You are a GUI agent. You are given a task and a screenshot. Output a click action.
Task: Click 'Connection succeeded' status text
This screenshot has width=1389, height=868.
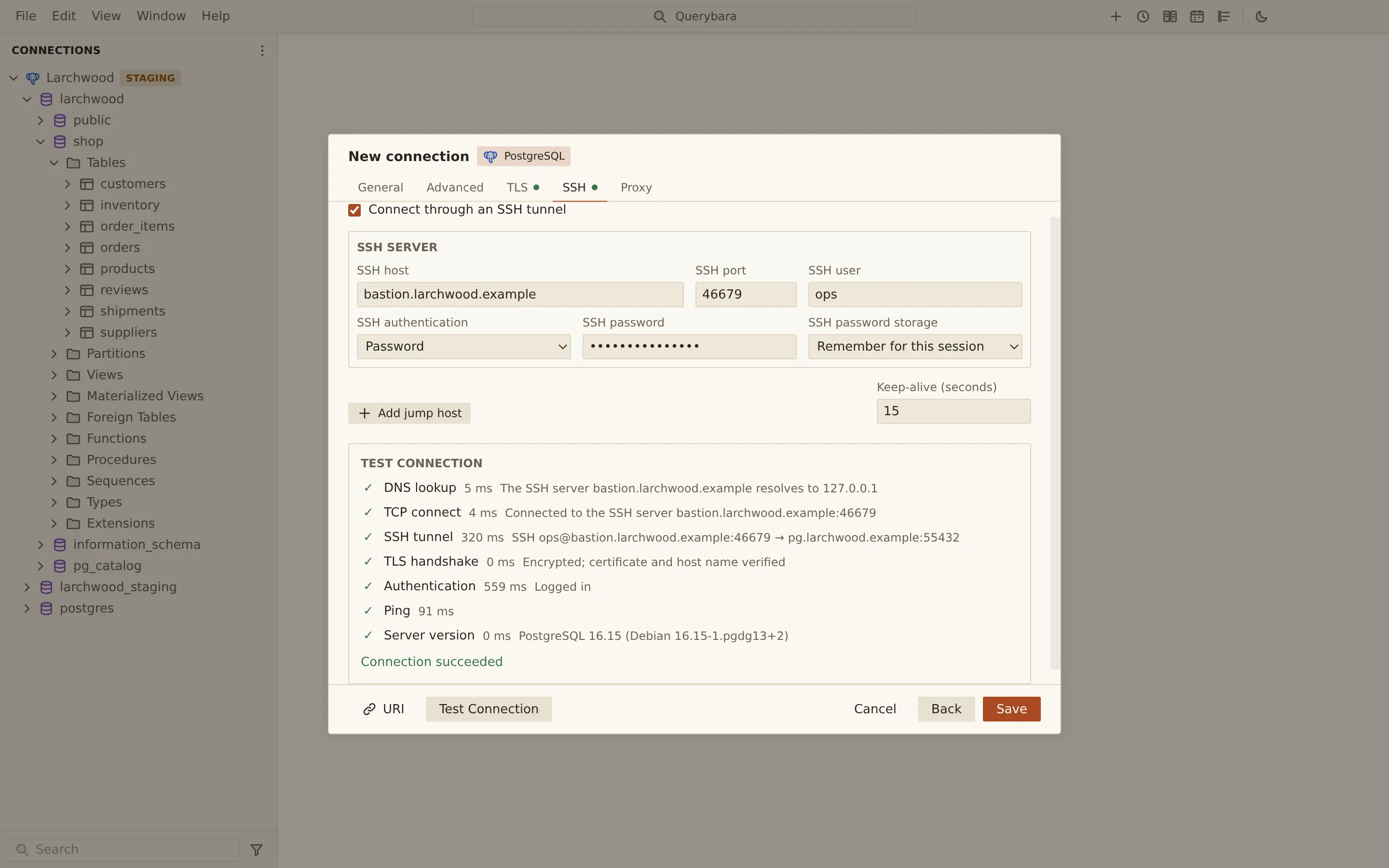[x=432, y=662]
